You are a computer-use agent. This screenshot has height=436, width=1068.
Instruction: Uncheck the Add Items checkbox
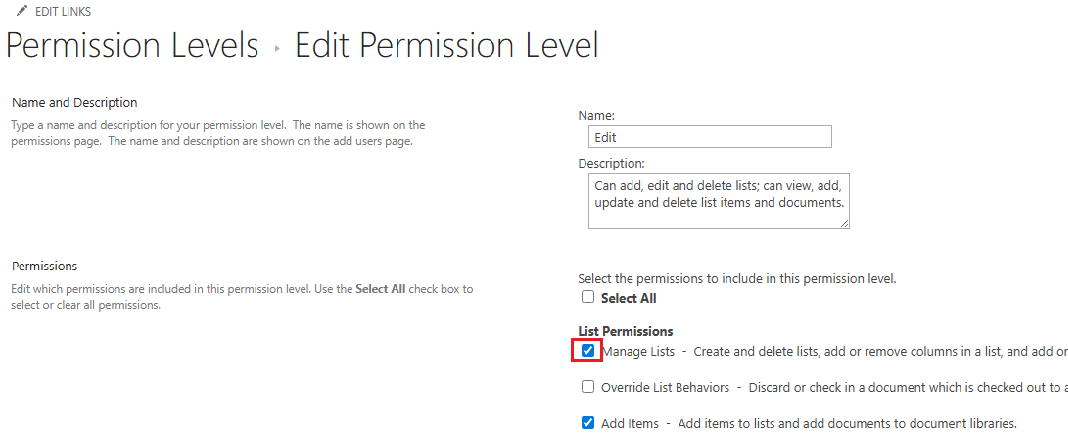[588, 422]
